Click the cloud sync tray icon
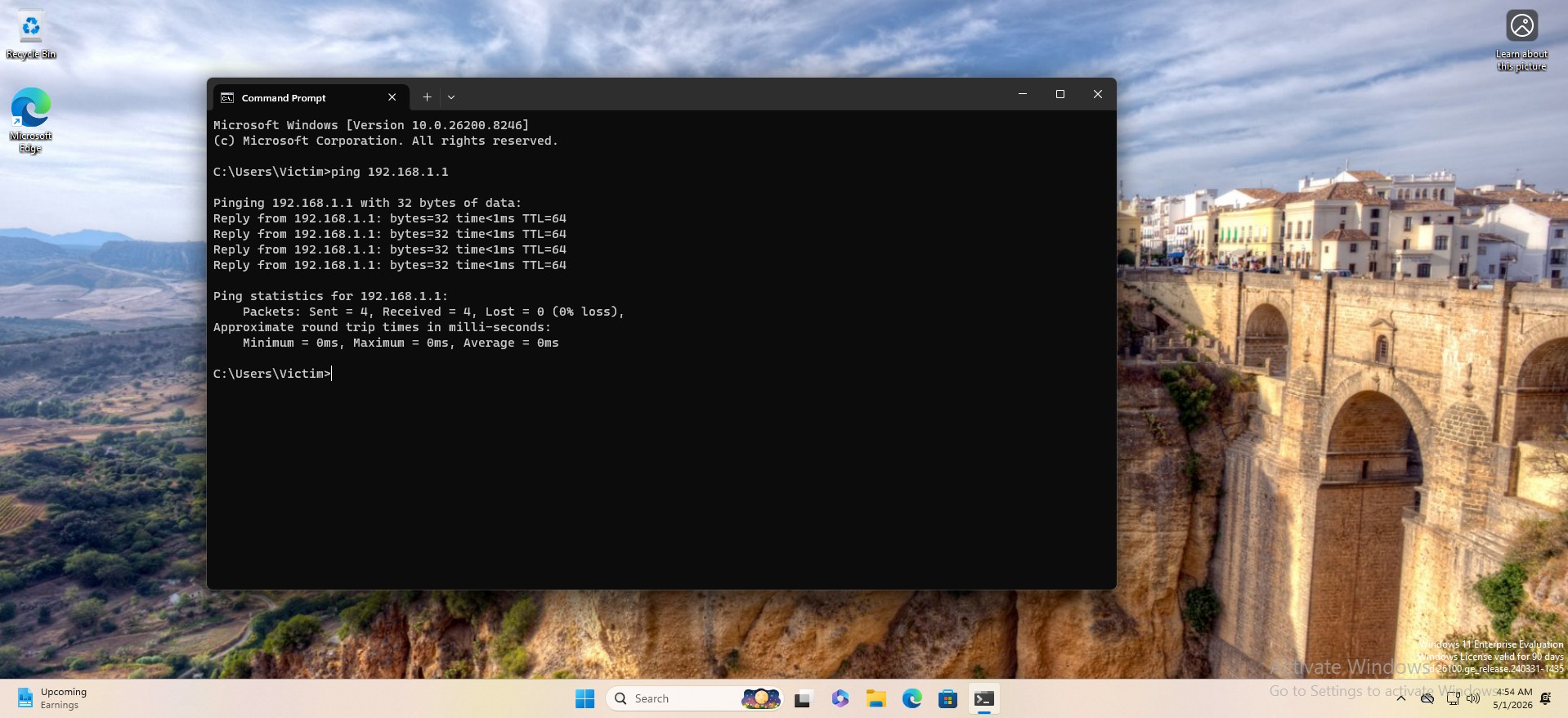This screenshot has width=1568, height=718. tap(1427, 698)
